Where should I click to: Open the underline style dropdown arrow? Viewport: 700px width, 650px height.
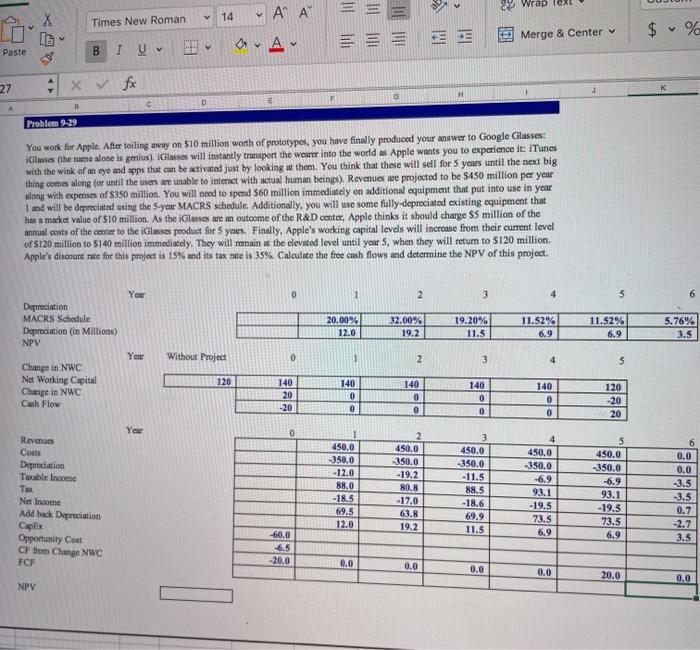pos(159,49)
